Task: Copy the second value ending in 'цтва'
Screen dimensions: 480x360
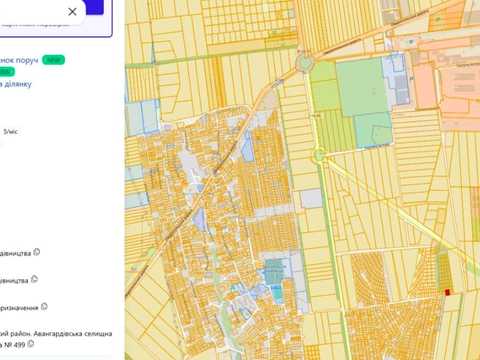Action: [x=34, y=279]
